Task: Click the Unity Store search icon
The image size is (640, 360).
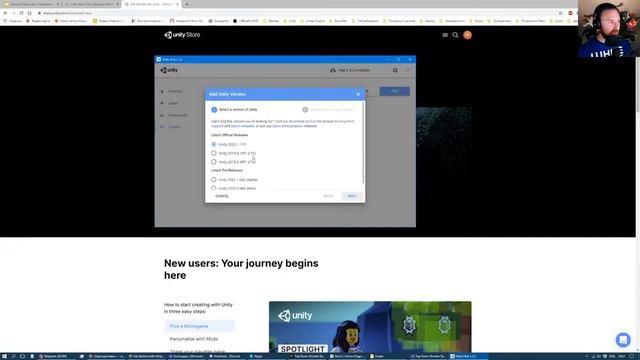Action: [x=455, y=35]
